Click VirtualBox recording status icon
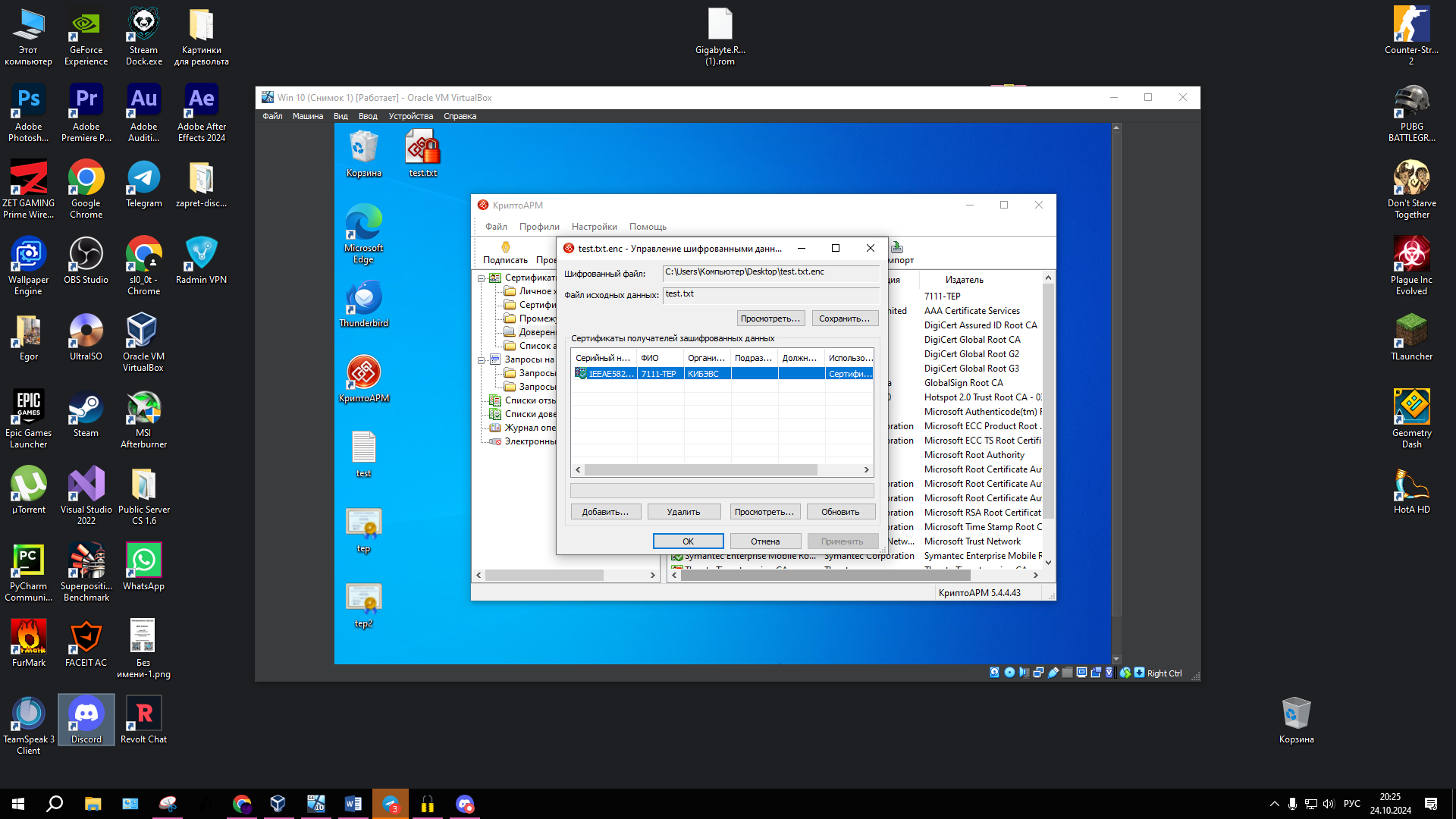 click(x=1096, y=673)
